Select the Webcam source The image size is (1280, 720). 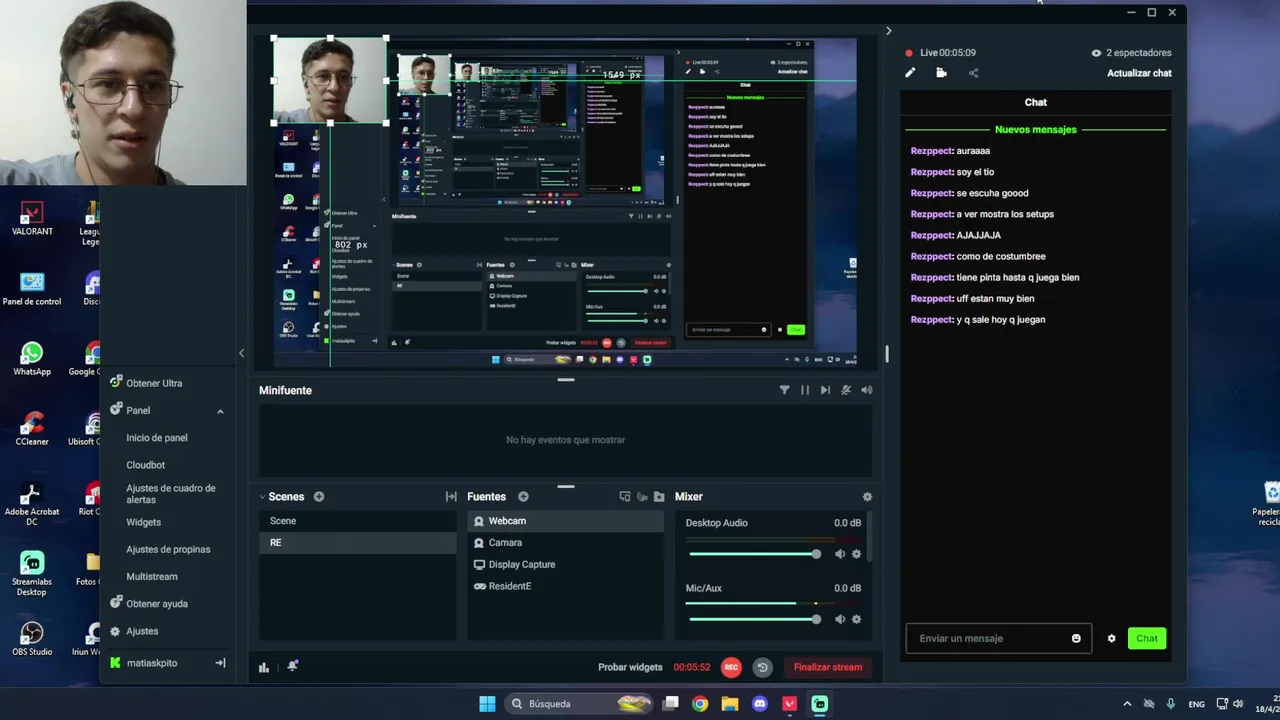click(565, 521)
